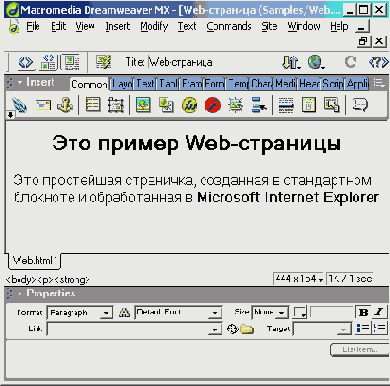Switch to the Media tab
The image size is (390, 386).
click(285, 84)
